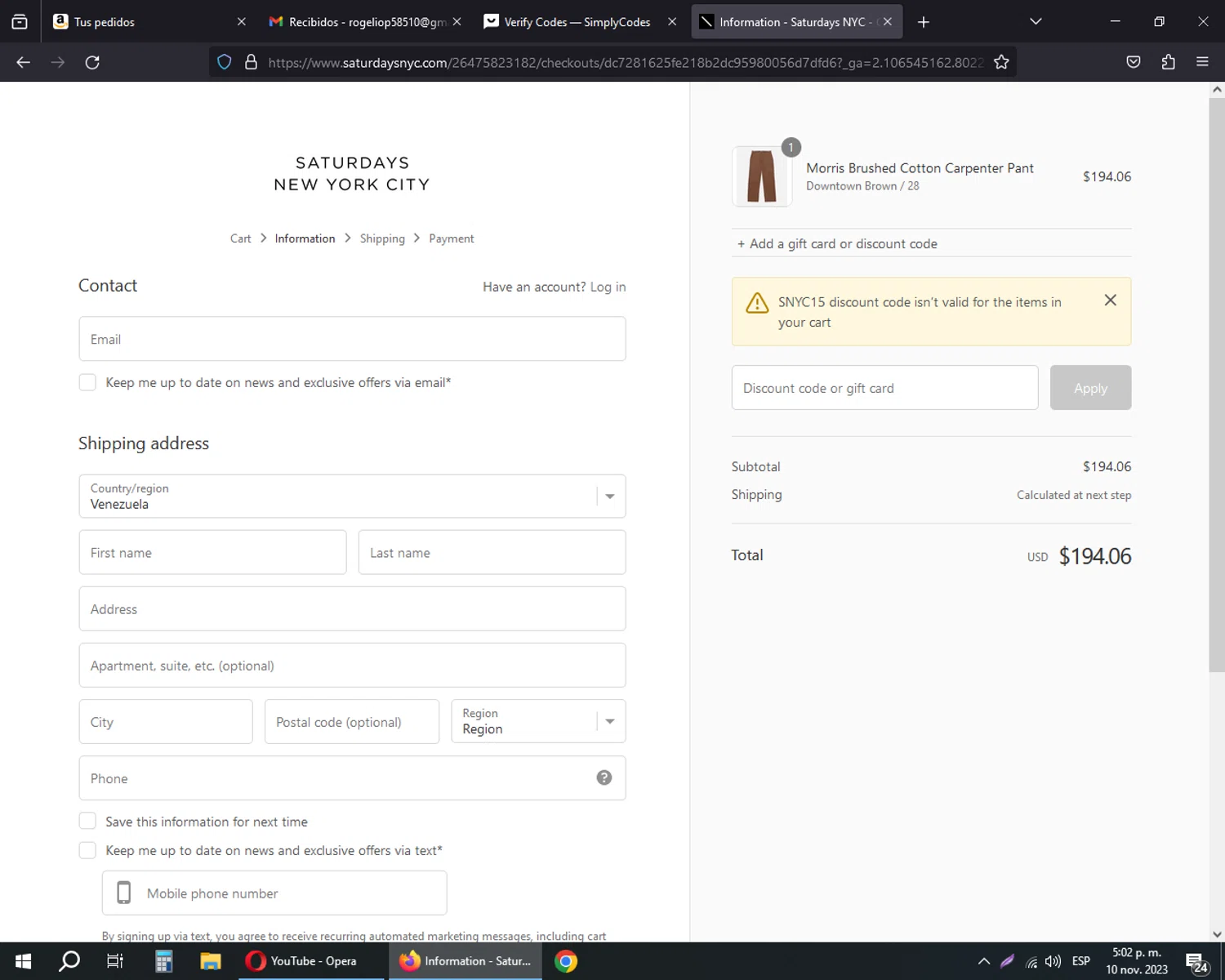This screenshot has height=980, width=1225.
Task: Open the taskbar clock and date
Action: coord(1137,961)
